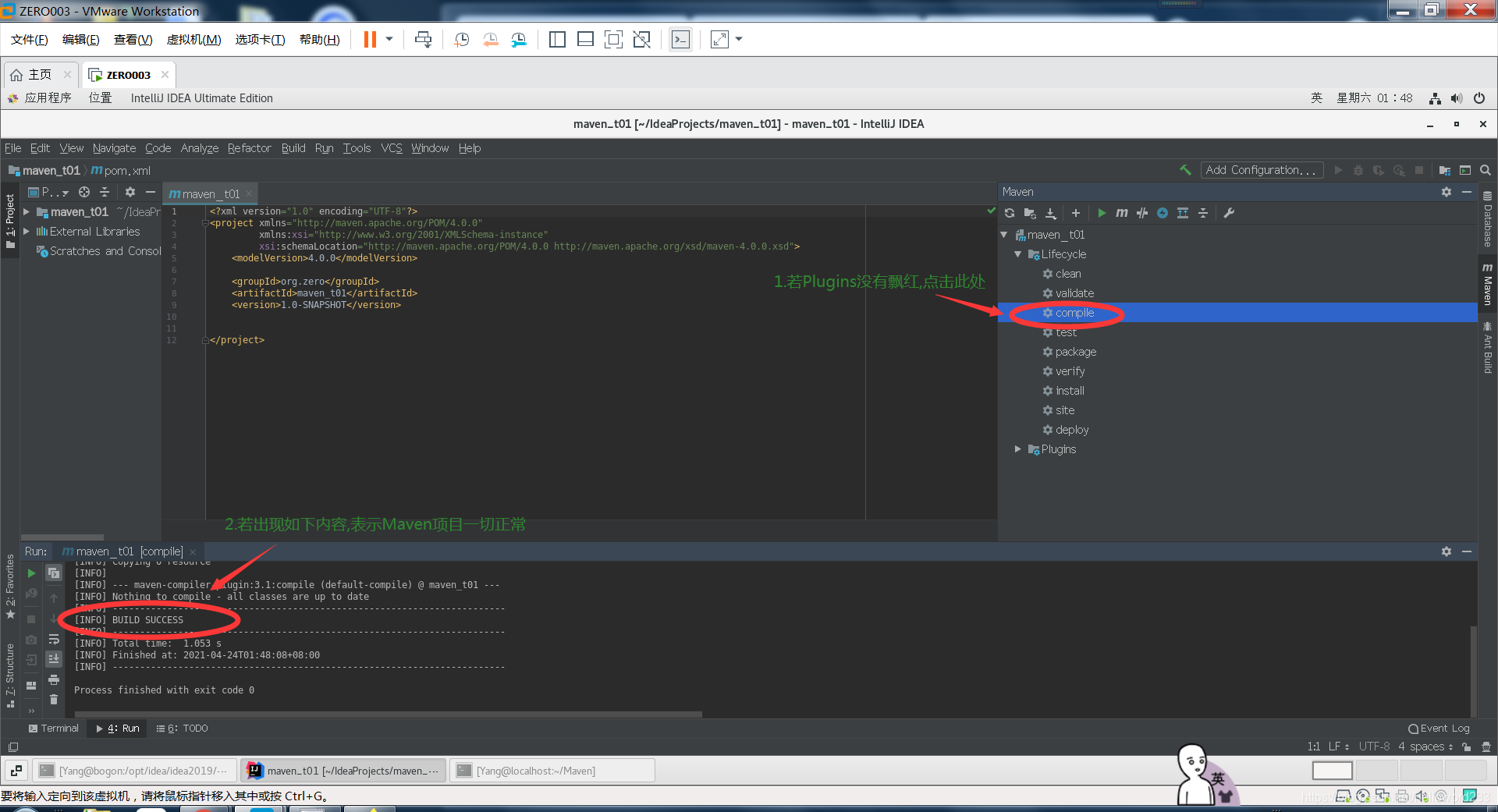This screenshot has width=1498, height=812.
Task: Run Maven build green arrow
Action: point(1101,213)
